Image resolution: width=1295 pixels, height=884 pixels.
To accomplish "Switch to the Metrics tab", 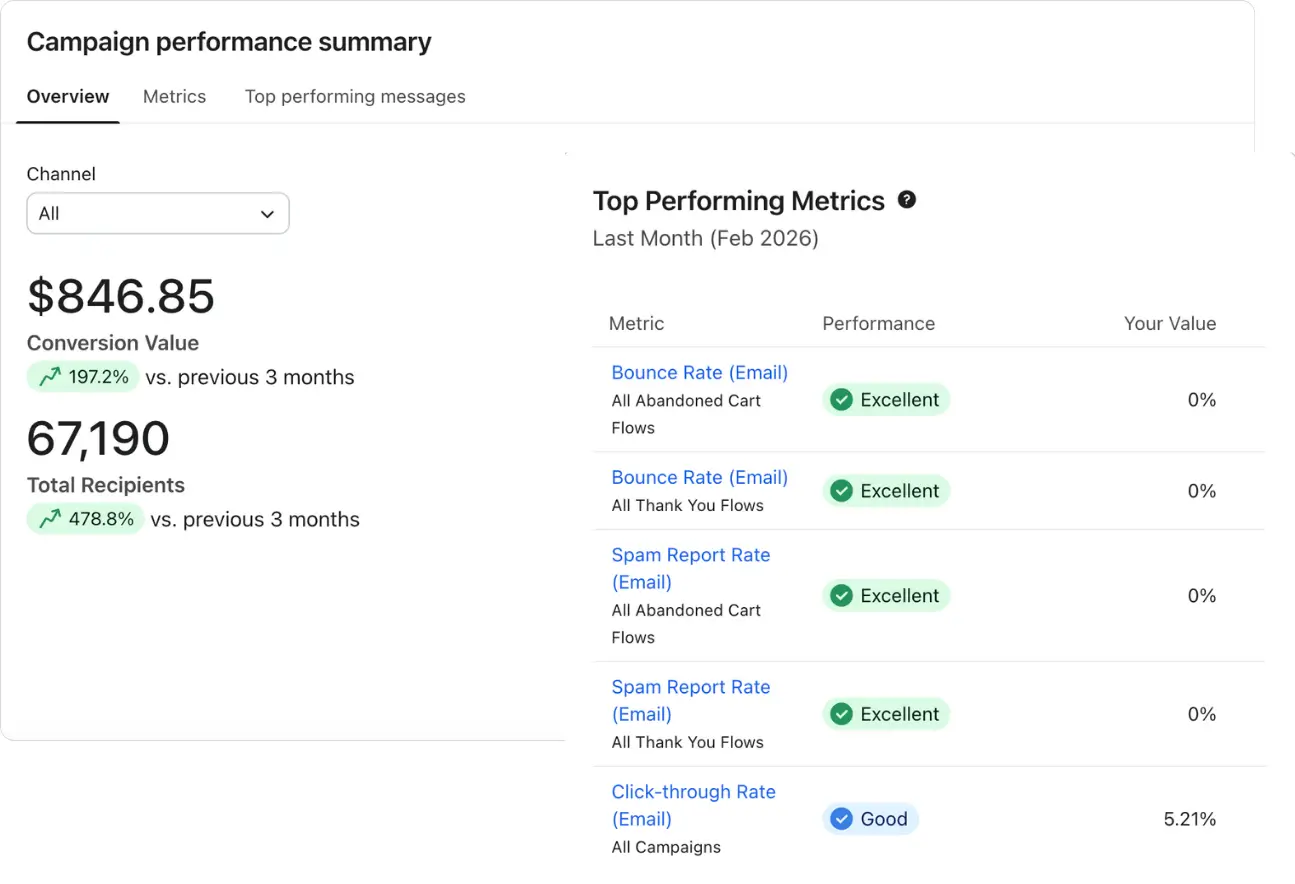I will (x=174, y=97).
